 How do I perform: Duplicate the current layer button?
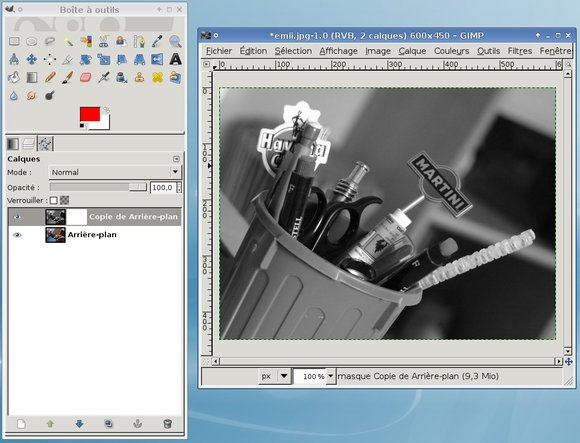(x=108, y=424)
